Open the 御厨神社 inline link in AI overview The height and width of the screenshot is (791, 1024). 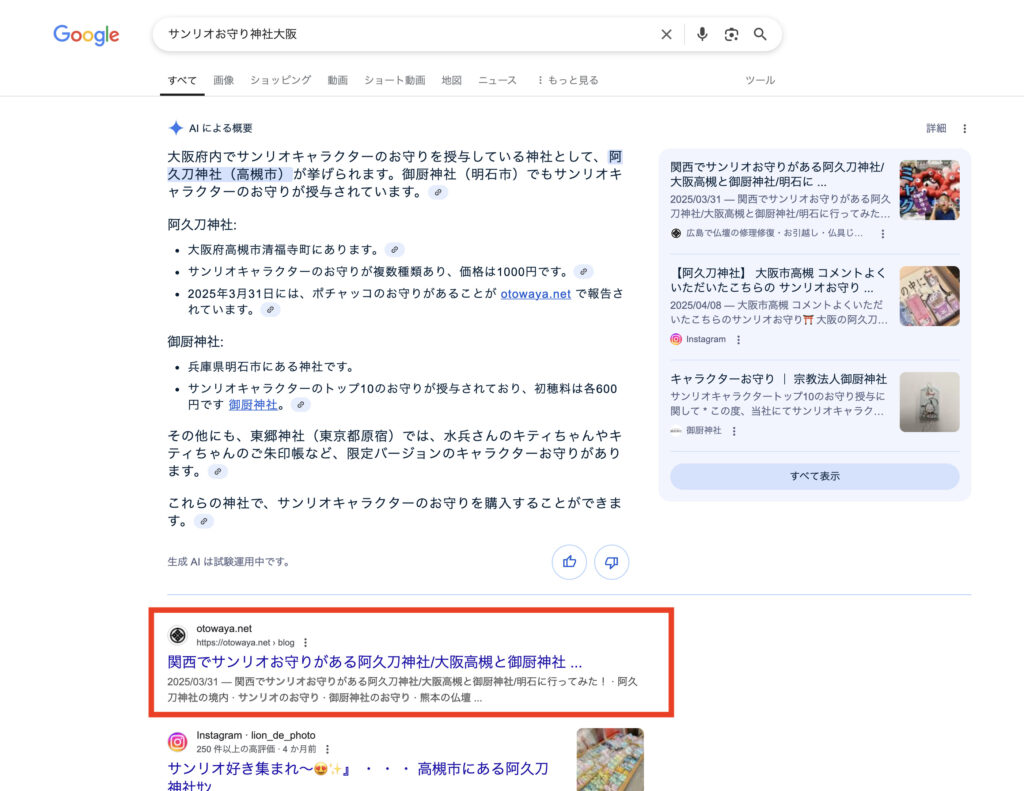253,405
